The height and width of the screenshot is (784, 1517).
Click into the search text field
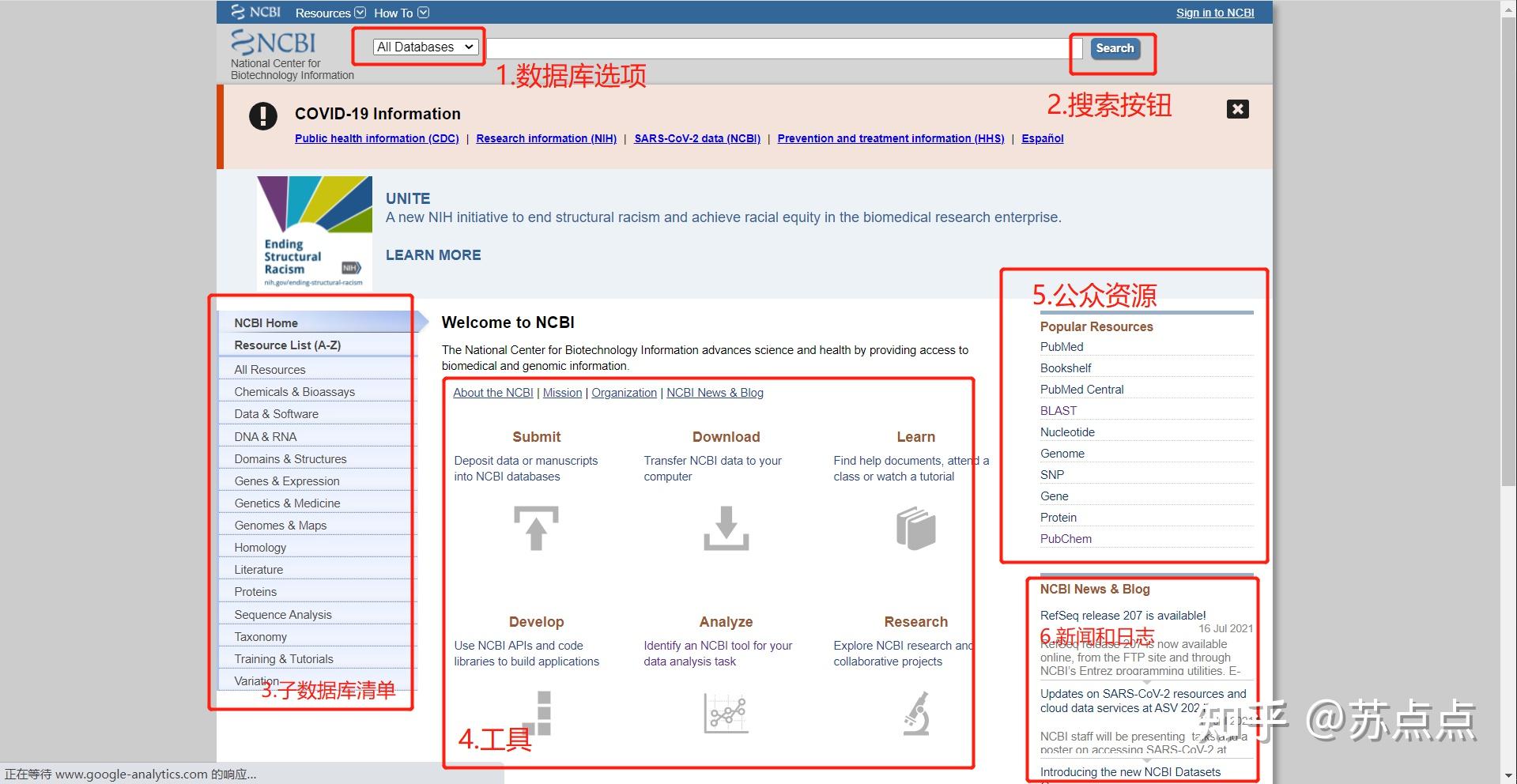click(783, 47)
